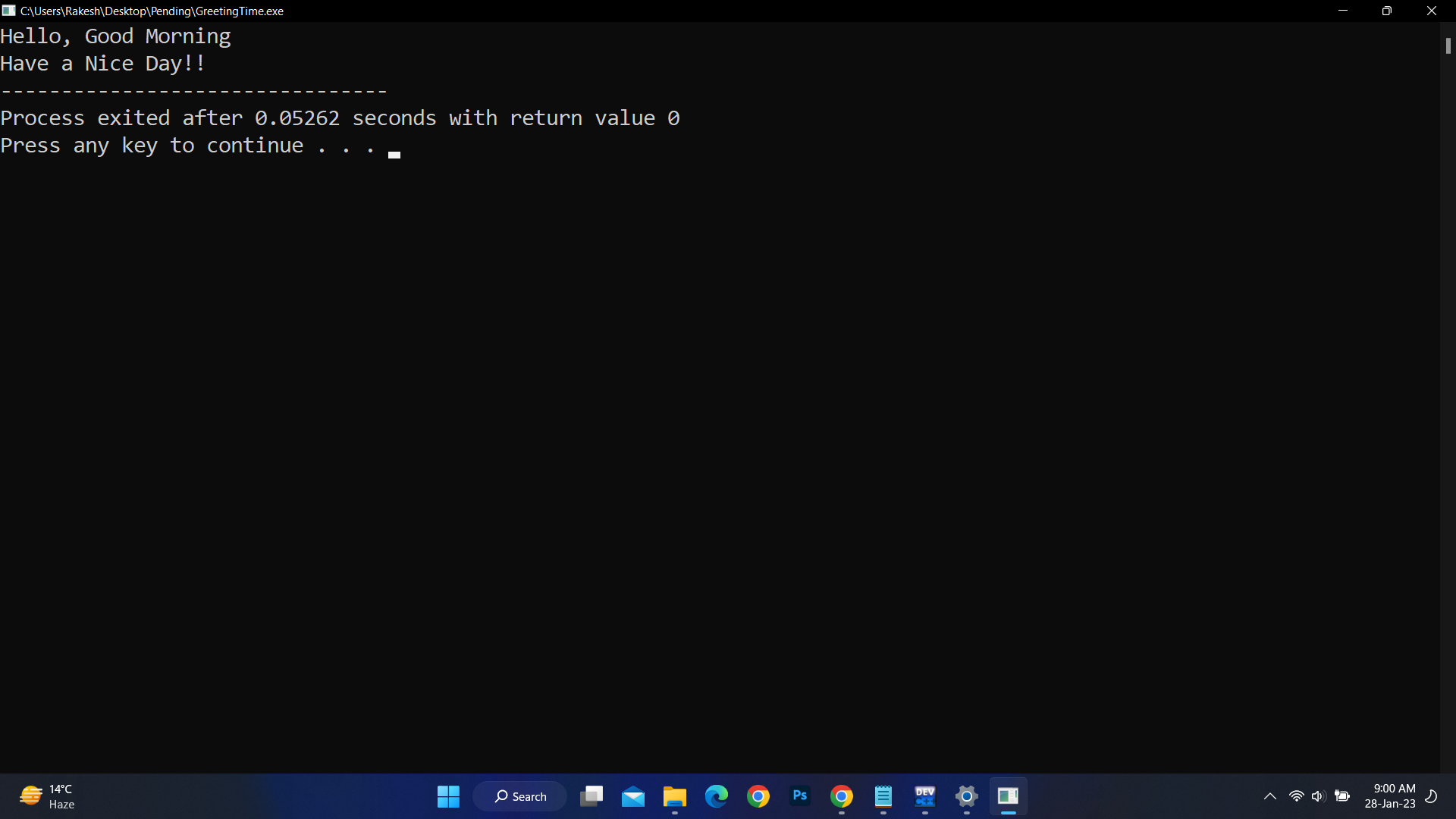The height and width of the screenshot is (819, 1456).
Task: Click the Search bar in the taskbar
Action: point(519,796)
